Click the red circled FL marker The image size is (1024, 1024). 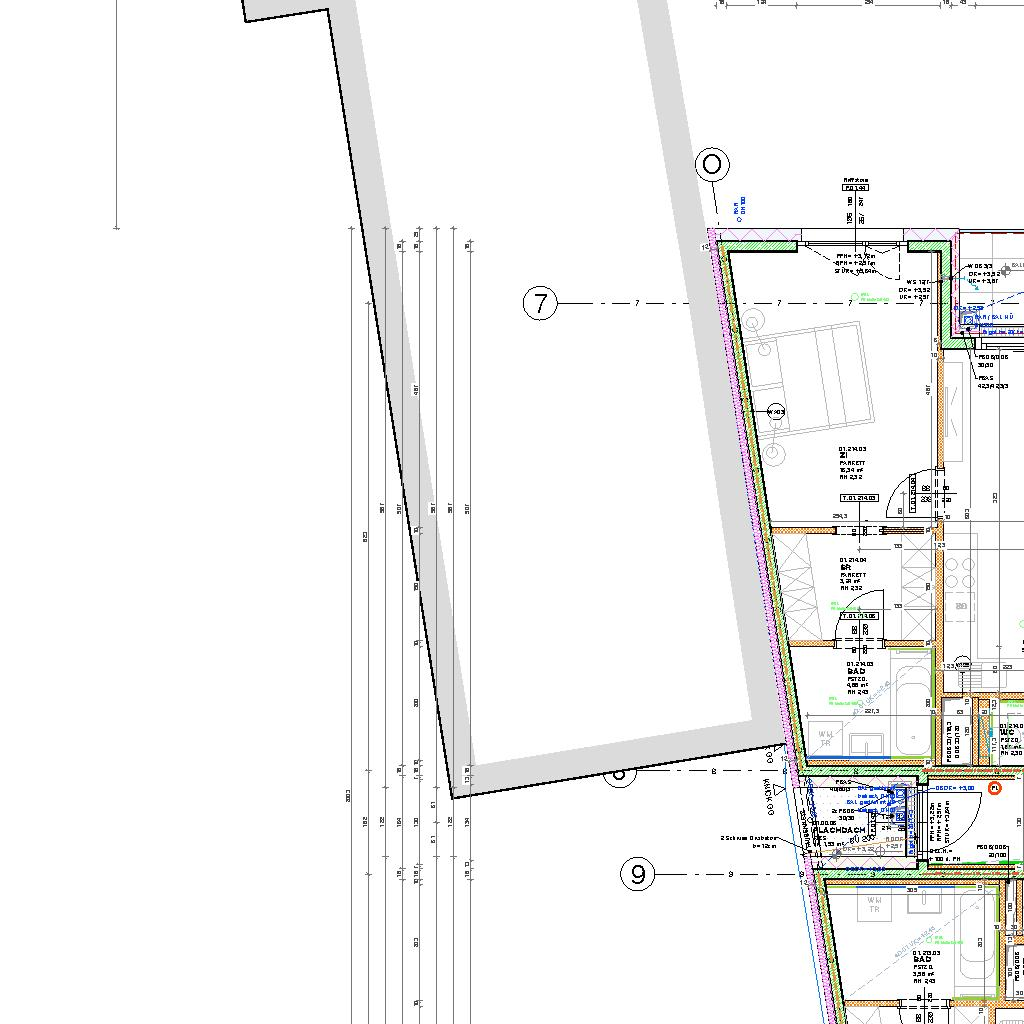[x=995, y=788]
